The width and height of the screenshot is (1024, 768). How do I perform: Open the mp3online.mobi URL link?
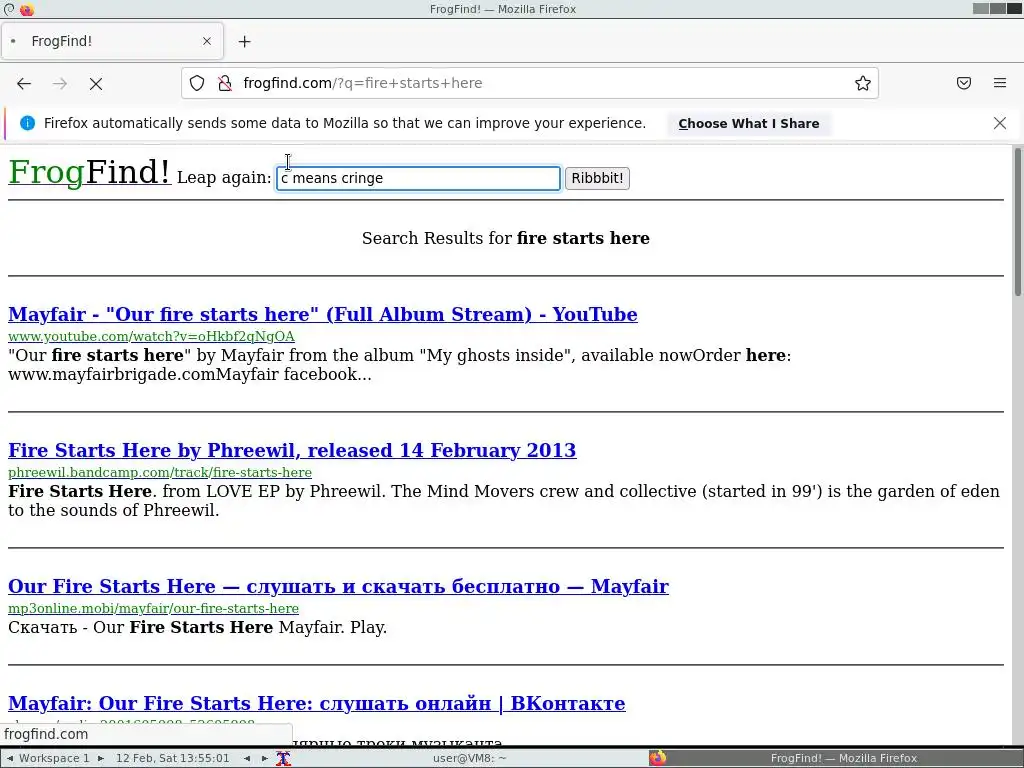[153, 608]
